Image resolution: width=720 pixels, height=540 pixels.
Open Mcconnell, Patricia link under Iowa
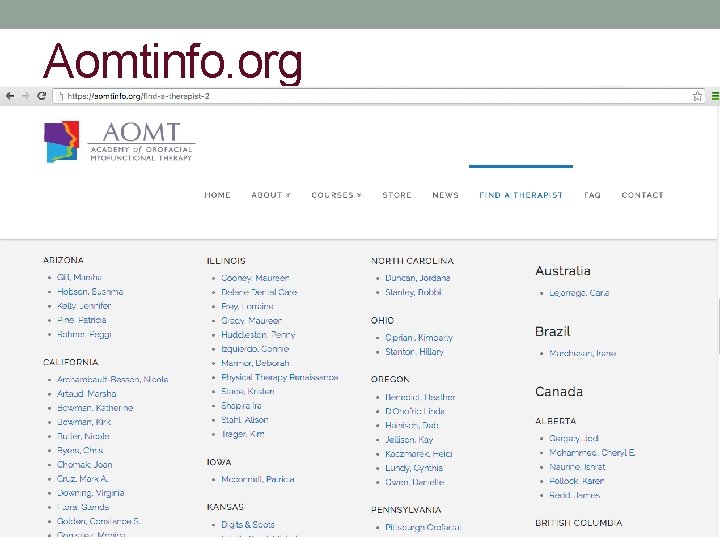coord(258,479)
